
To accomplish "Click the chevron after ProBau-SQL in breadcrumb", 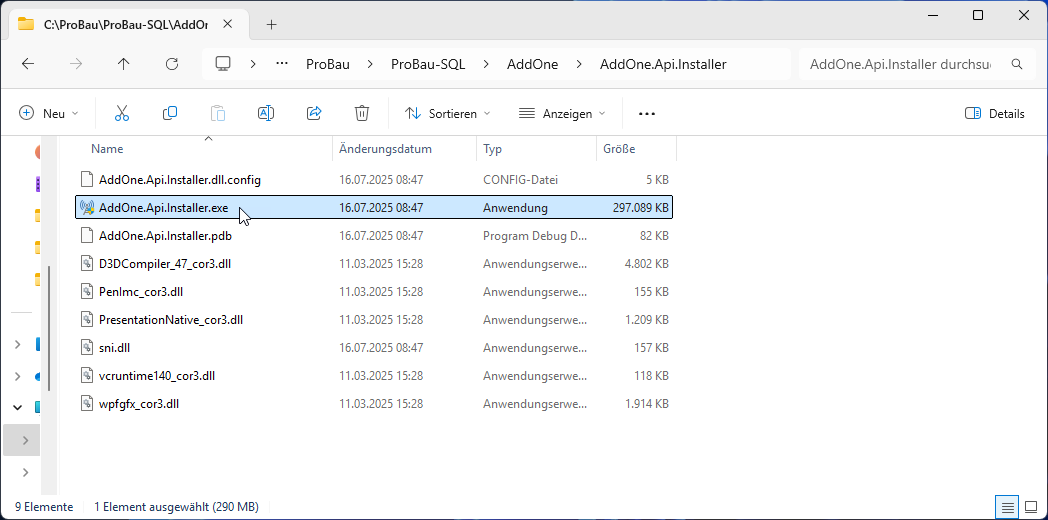I will [x=485, y=64].
